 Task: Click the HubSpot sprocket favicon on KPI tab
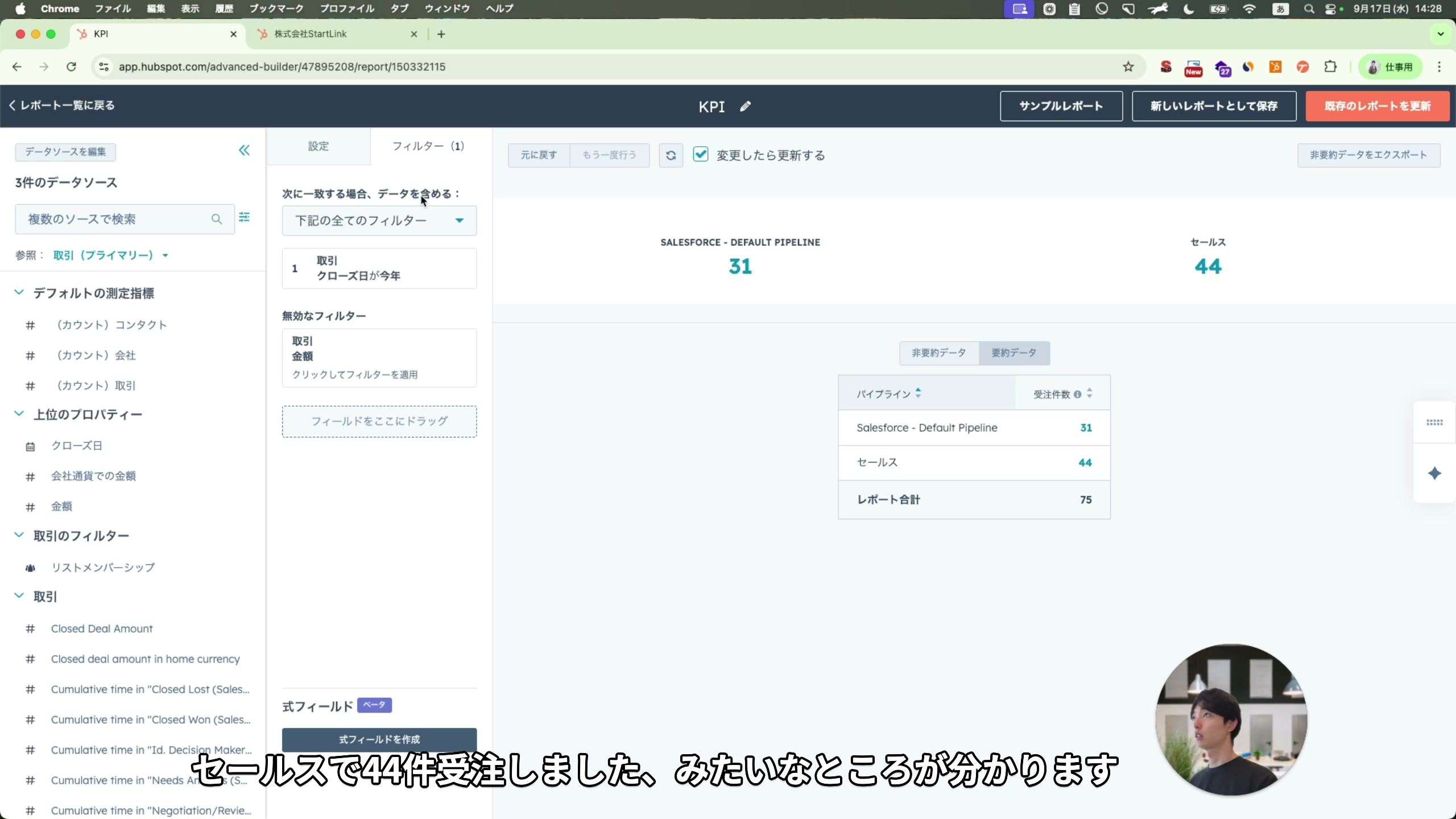(x=84, y=34)
